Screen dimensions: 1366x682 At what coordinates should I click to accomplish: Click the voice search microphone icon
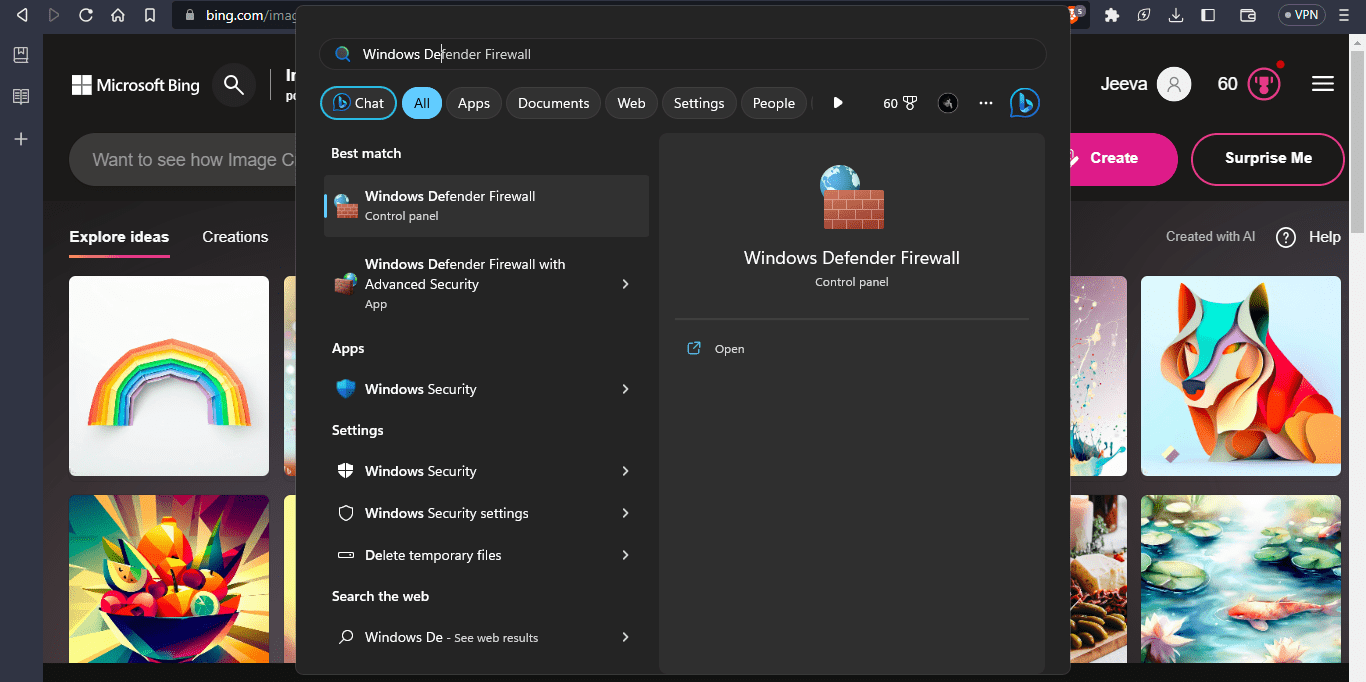[x=947, y=103]
